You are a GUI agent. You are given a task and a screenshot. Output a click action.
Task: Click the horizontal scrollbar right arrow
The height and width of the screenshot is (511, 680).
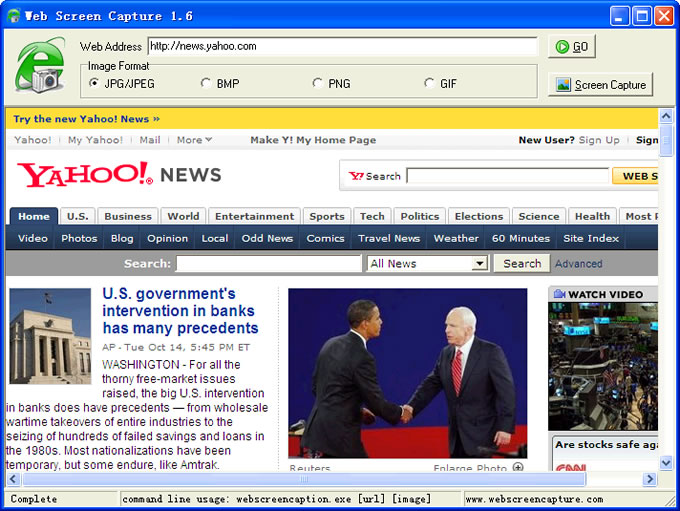(x=649, y=480)
